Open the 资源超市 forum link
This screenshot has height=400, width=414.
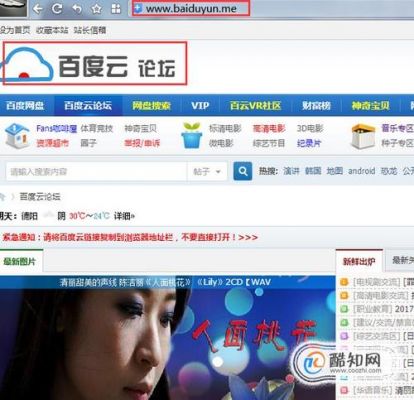click(x=53, y=143)
